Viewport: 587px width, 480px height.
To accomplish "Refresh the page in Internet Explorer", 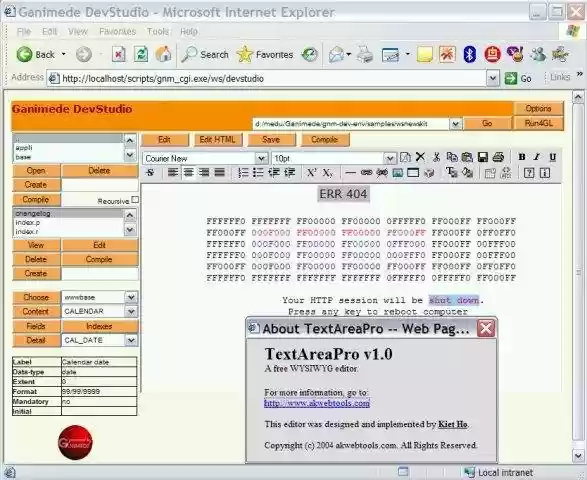I will coord(141,55).
